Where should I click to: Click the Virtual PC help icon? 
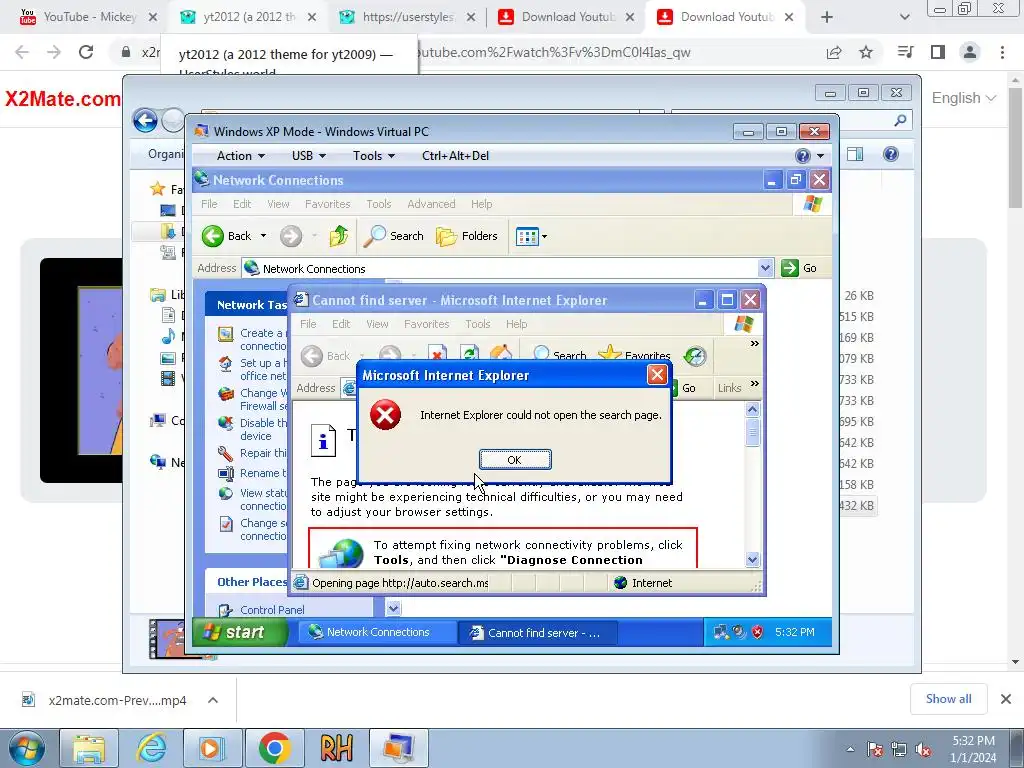click(803, 155)
